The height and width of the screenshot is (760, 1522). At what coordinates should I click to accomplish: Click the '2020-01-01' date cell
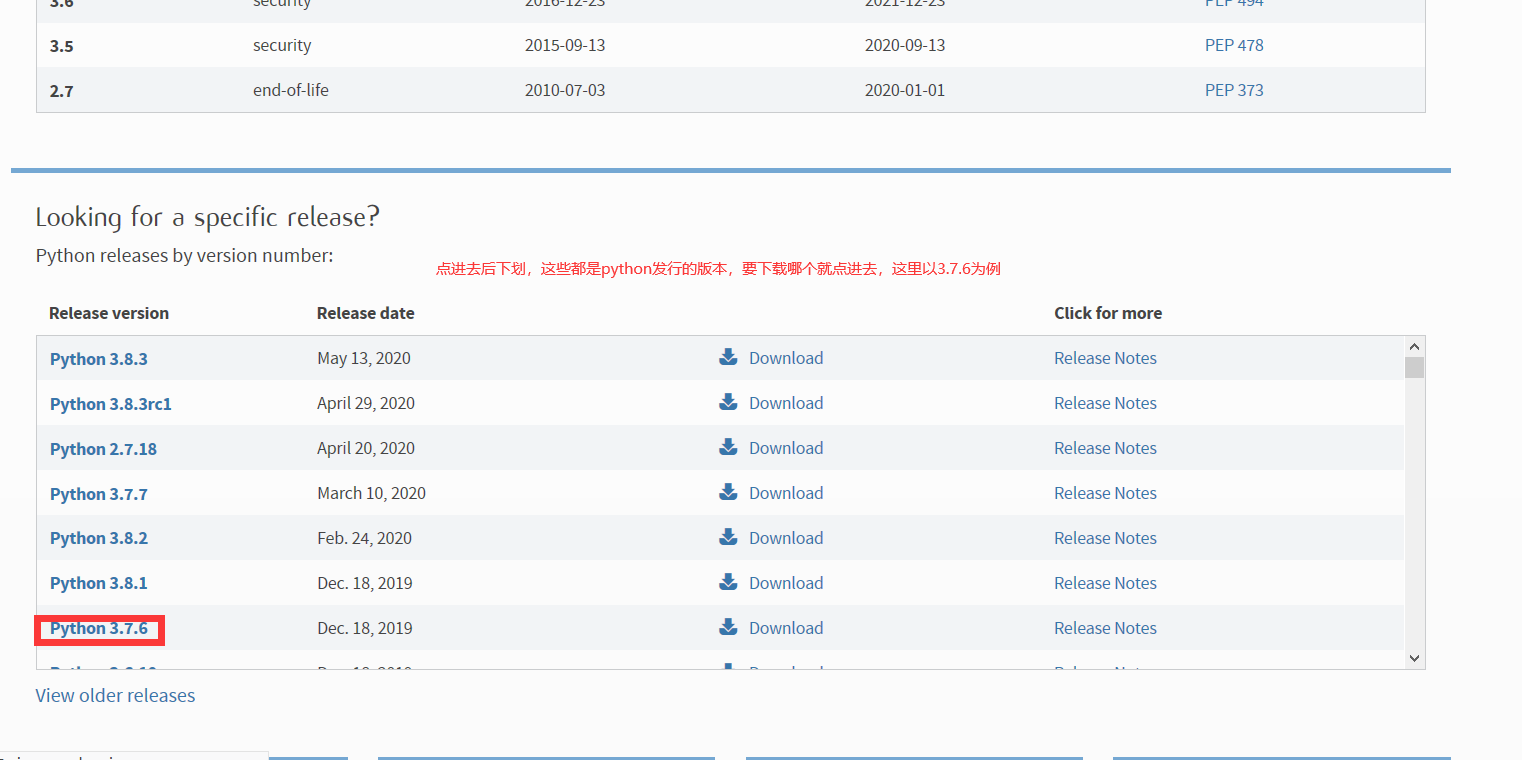(905, 90)
